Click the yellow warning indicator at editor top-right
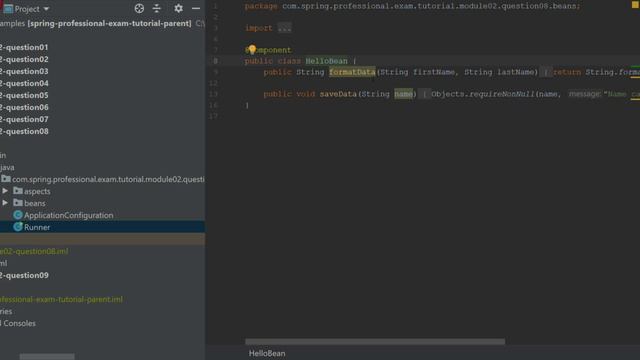 click(635, 5)
